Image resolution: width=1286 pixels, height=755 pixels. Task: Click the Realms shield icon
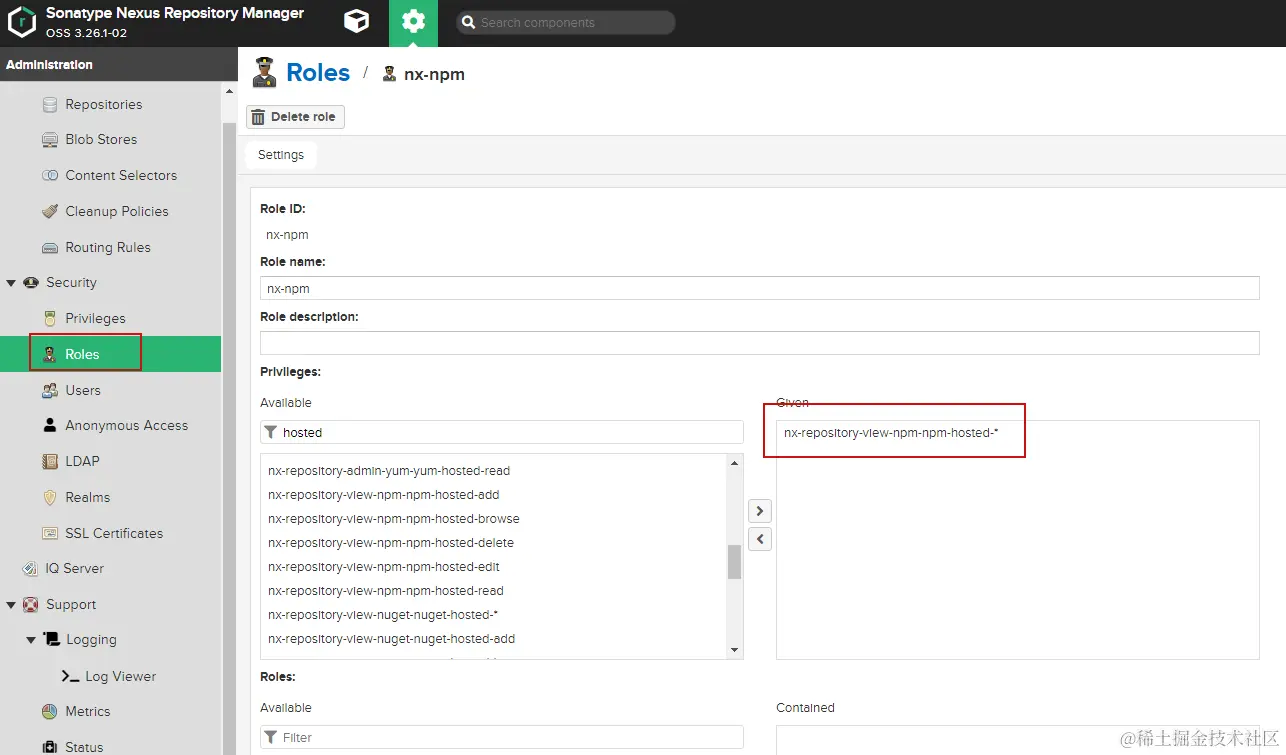50,497
